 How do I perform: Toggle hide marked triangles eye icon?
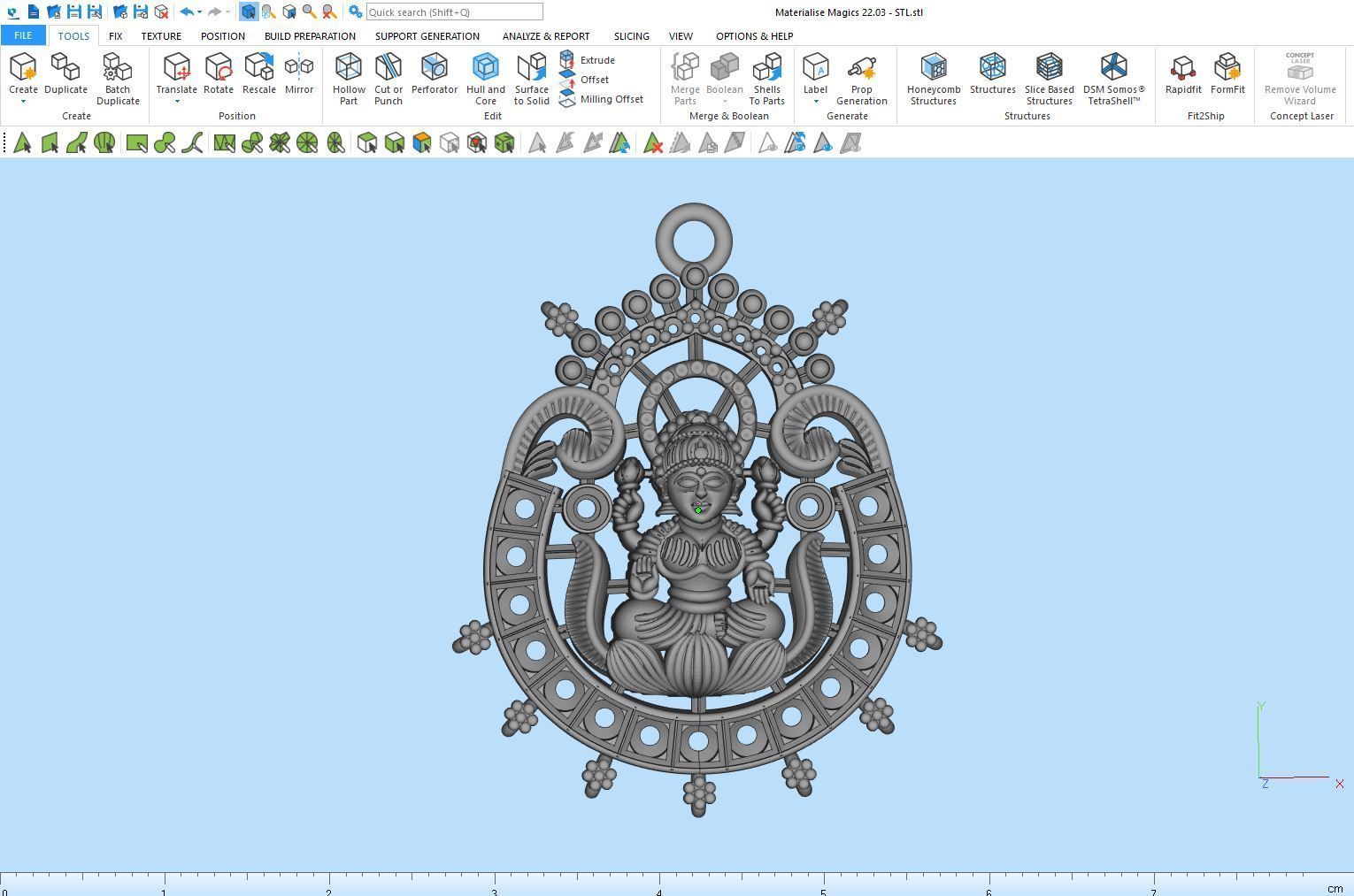[x=766, y=143]
